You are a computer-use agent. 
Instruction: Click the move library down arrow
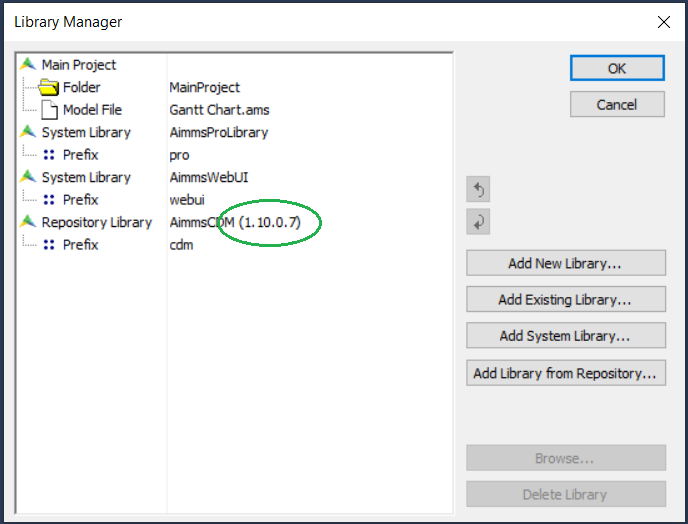478,222
